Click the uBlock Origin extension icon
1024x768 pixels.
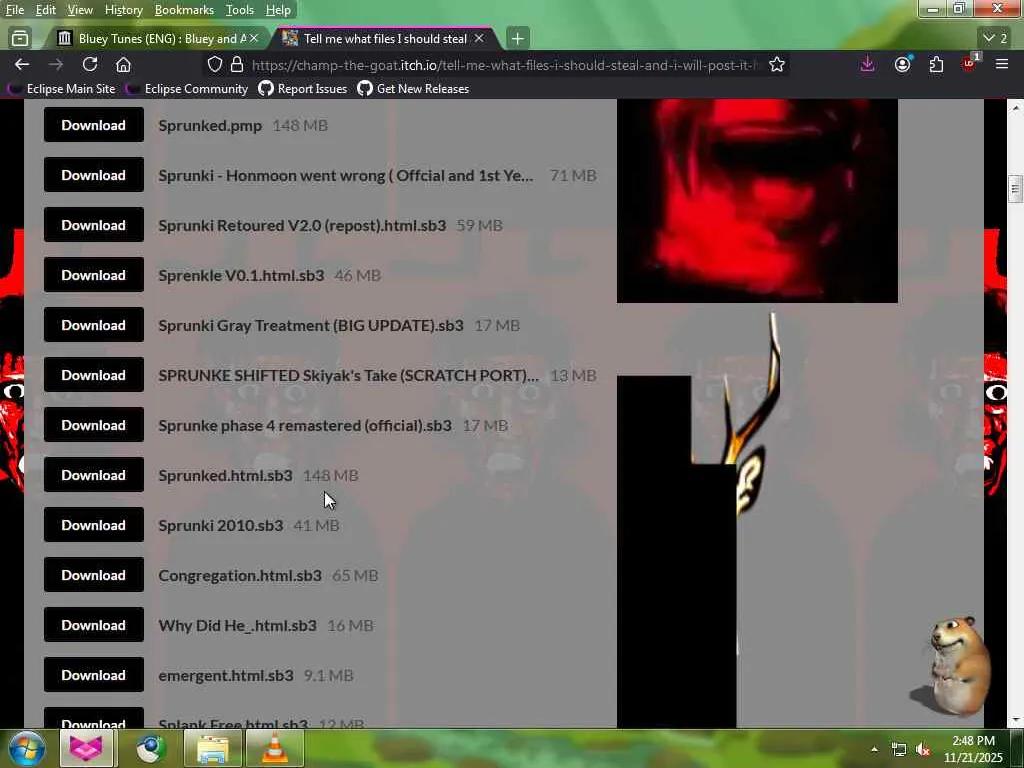(x=970, y=63)
